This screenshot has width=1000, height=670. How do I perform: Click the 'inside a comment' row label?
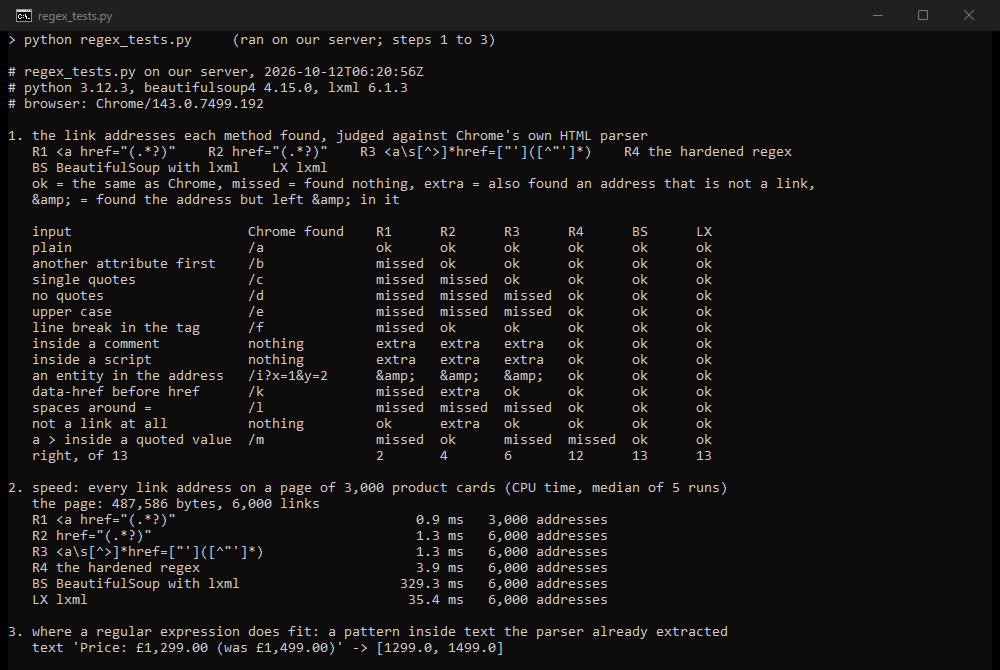click(96, 344)
